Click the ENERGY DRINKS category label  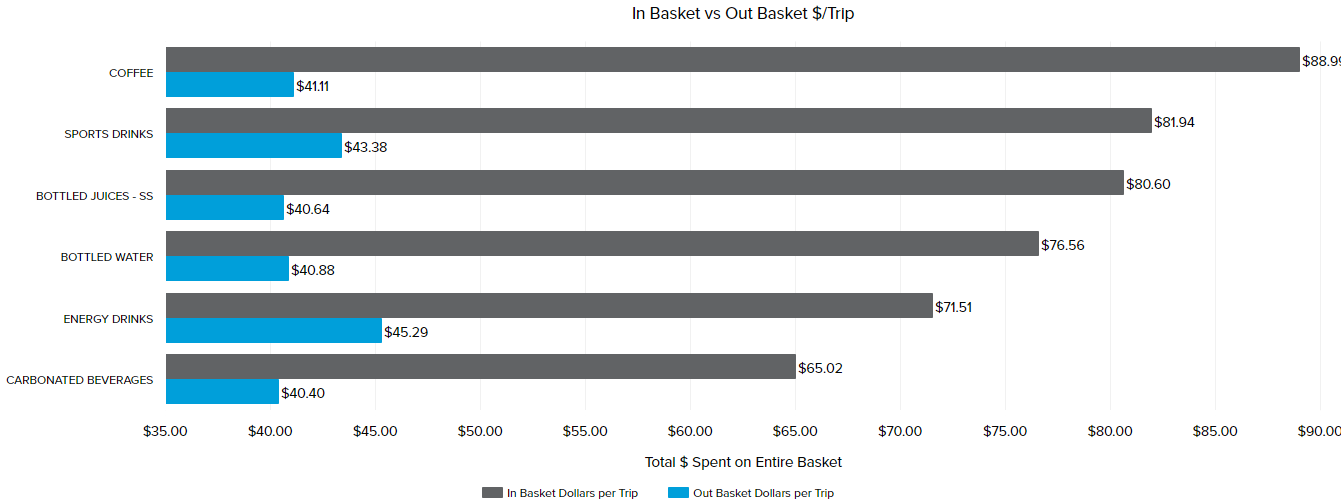click(x=108, y=319)
